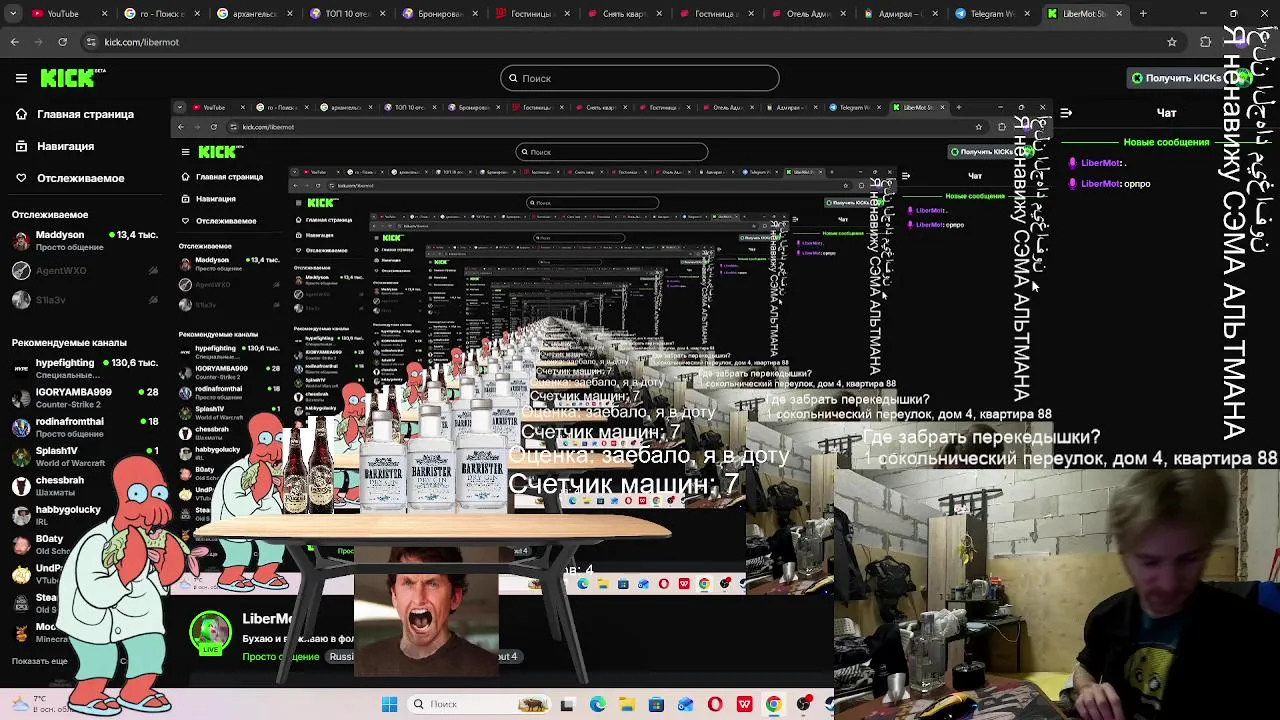Click Отслеживаемое heart icon
1280x720 pixels.
click(x=21, y=178)
